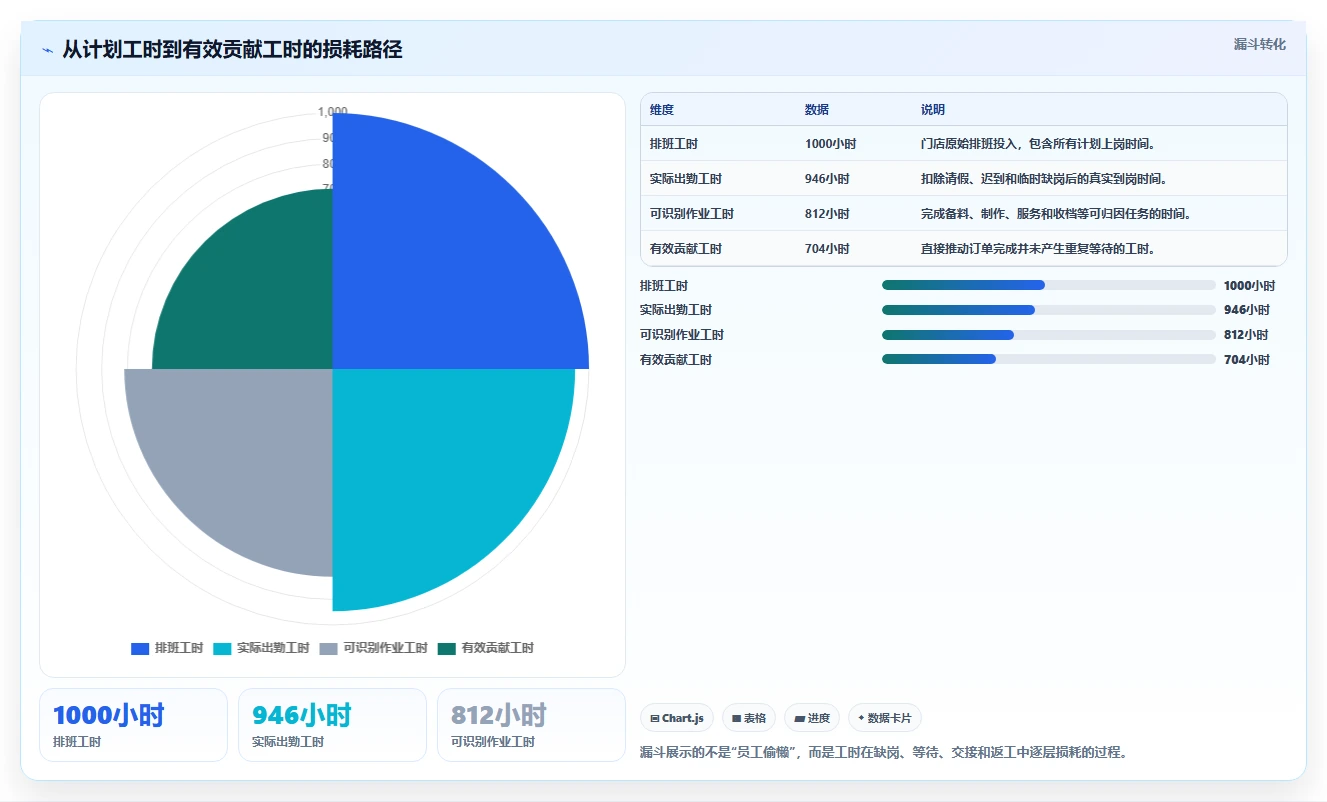Click the footer note about 员工偷懒

(884, 752)
